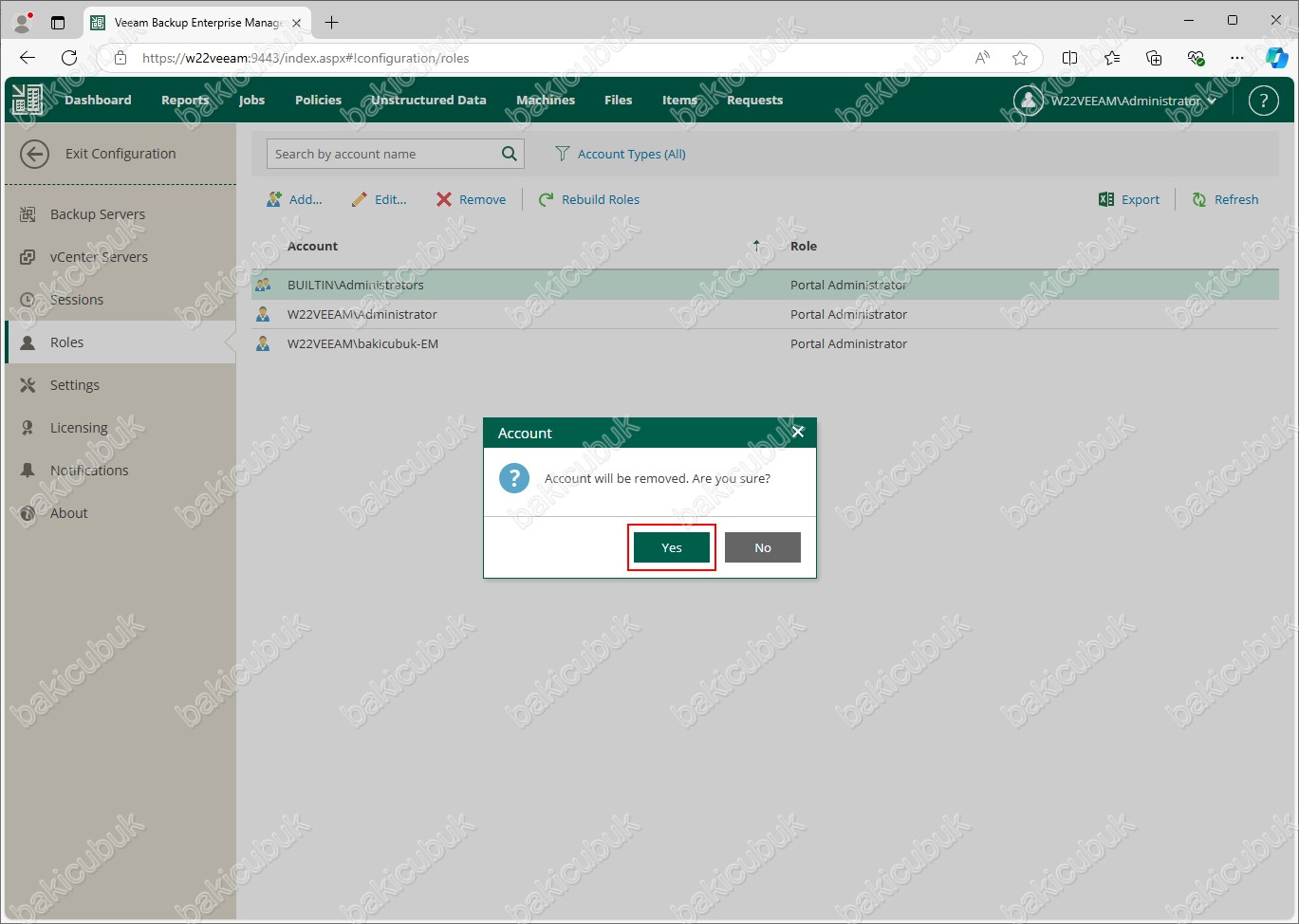Close the Account dialog with X

coord(798,432)
